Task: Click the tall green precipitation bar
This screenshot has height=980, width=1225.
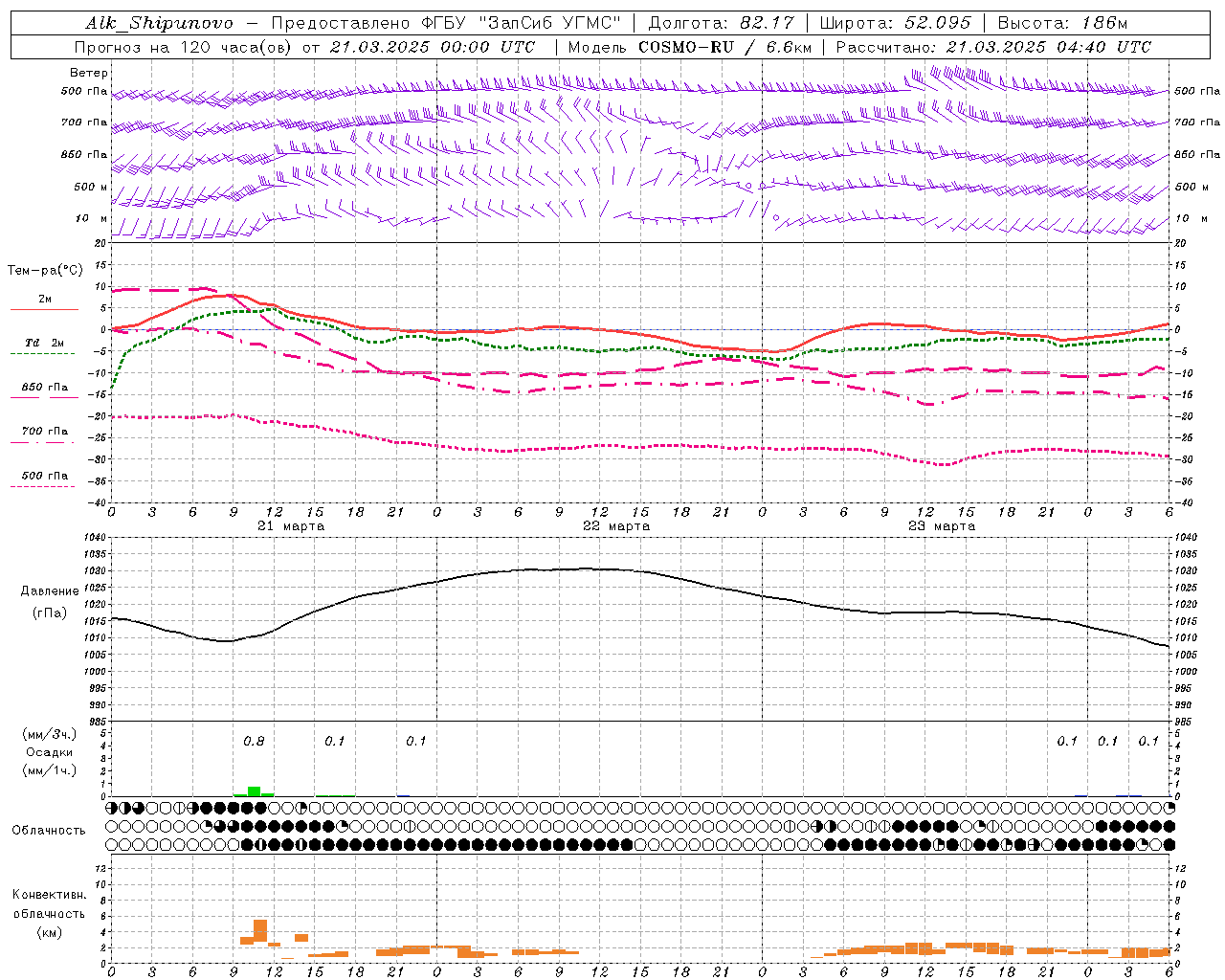Action: click(254, 791)
